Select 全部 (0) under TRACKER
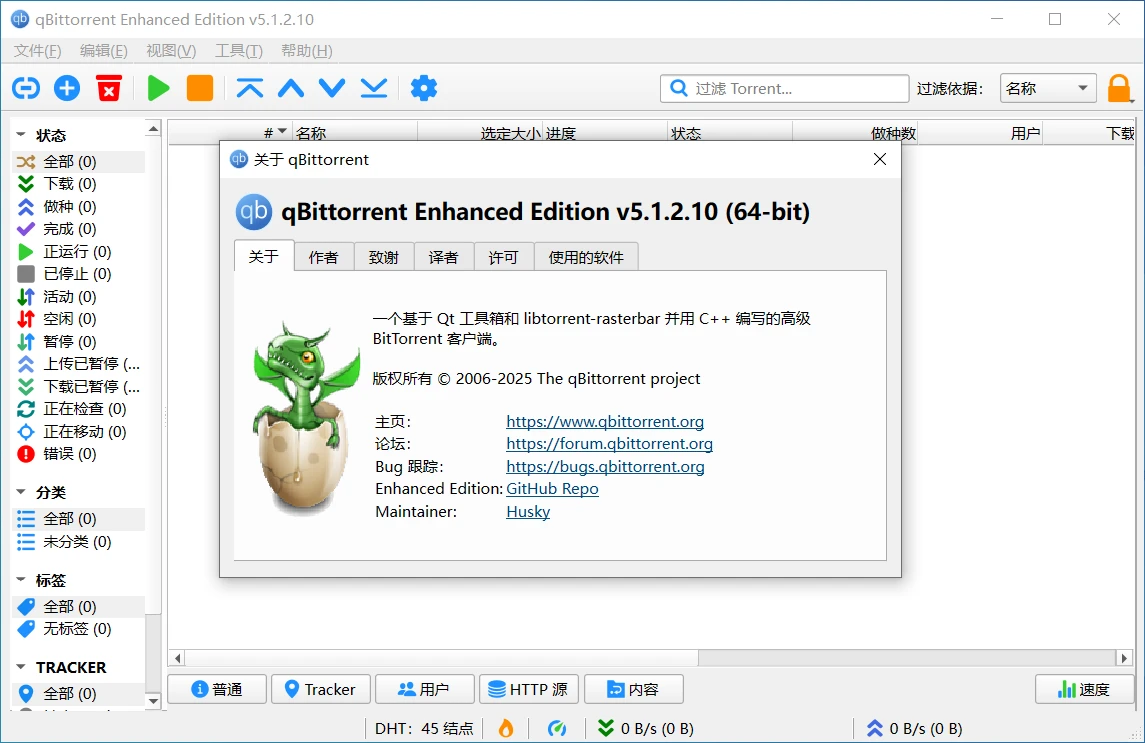 tap(79, 693)
